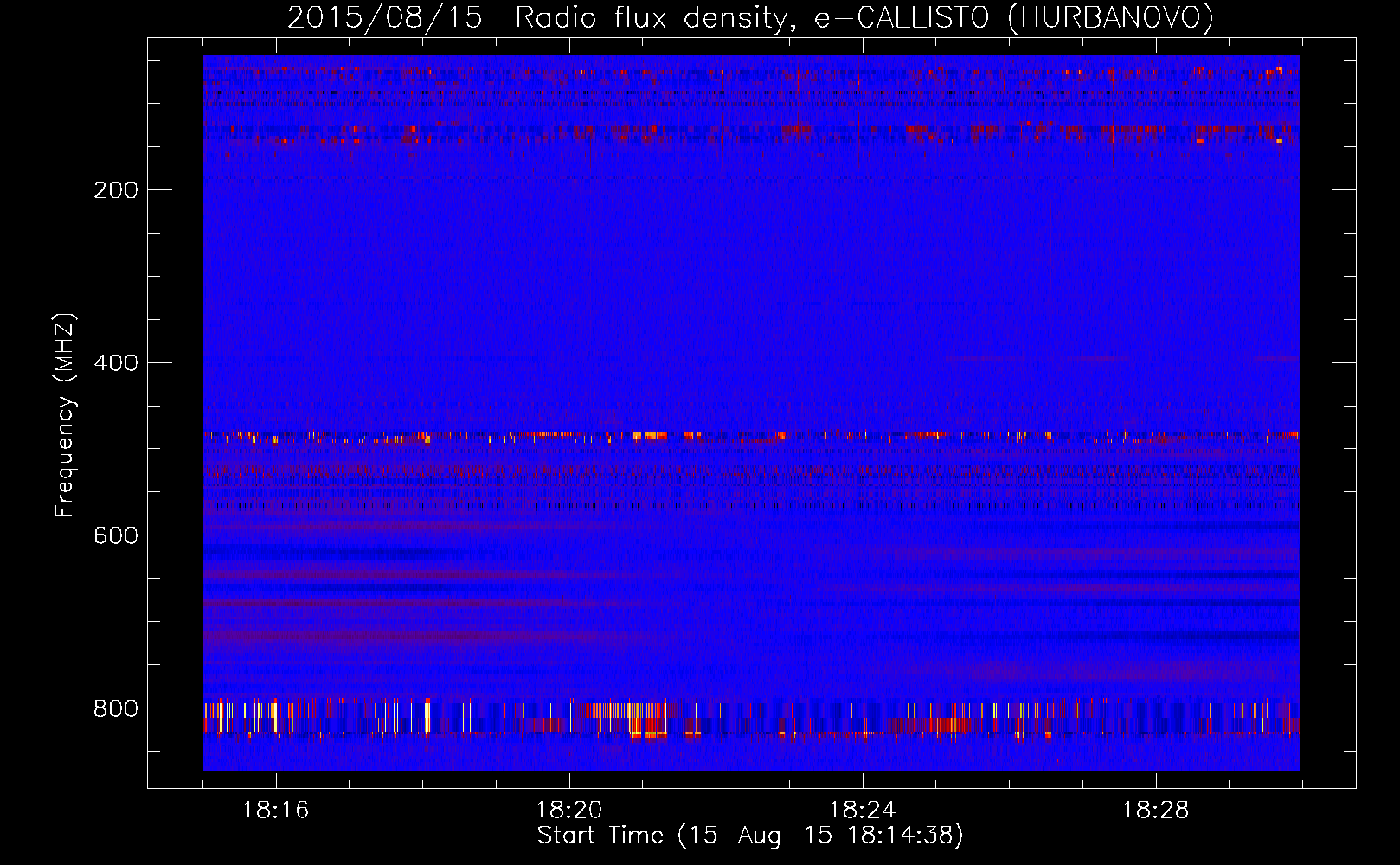Viewport: 1400px width, 865px height.
Task: Click the '18:16' time axis label
Action: point(275,811)
